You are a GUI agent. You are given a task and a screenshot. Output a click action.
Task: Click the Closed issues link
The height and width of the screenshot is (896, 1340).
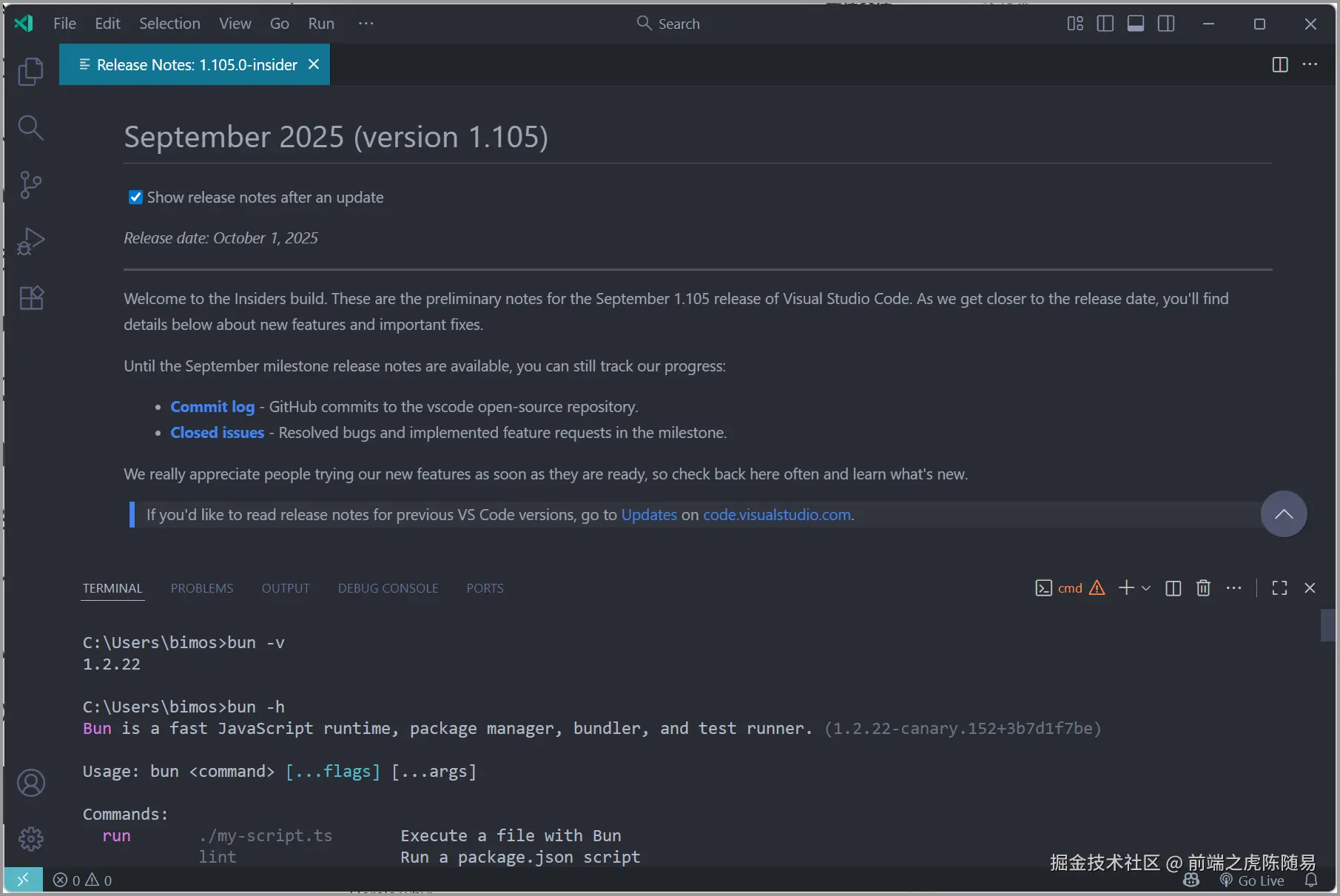click(x=217, y=433)
